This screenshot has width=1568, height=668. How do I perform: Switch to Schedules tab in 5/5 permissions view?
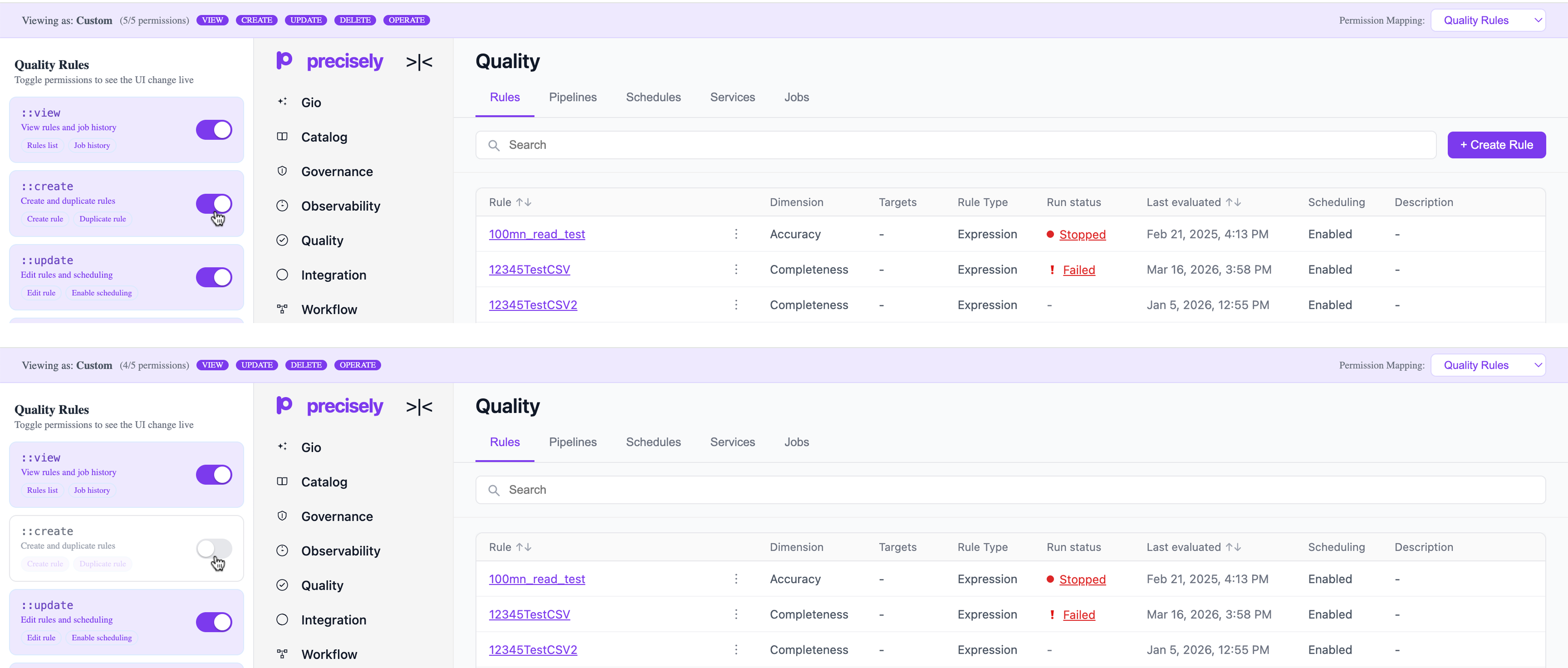coord(653,98)
